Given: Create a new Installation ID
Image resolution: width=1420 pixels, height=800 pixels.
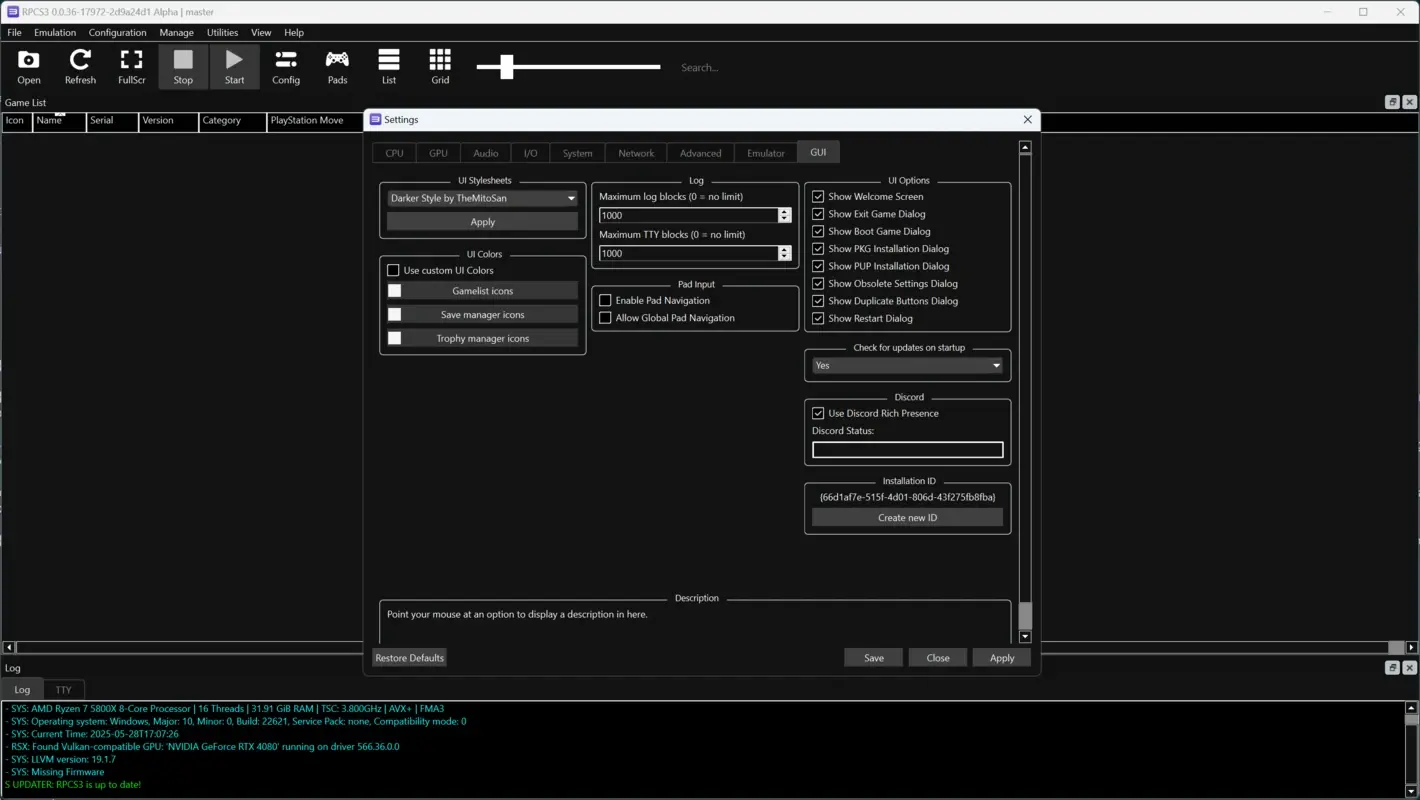Looking at the screenshot, I should (x=906, y=517).
